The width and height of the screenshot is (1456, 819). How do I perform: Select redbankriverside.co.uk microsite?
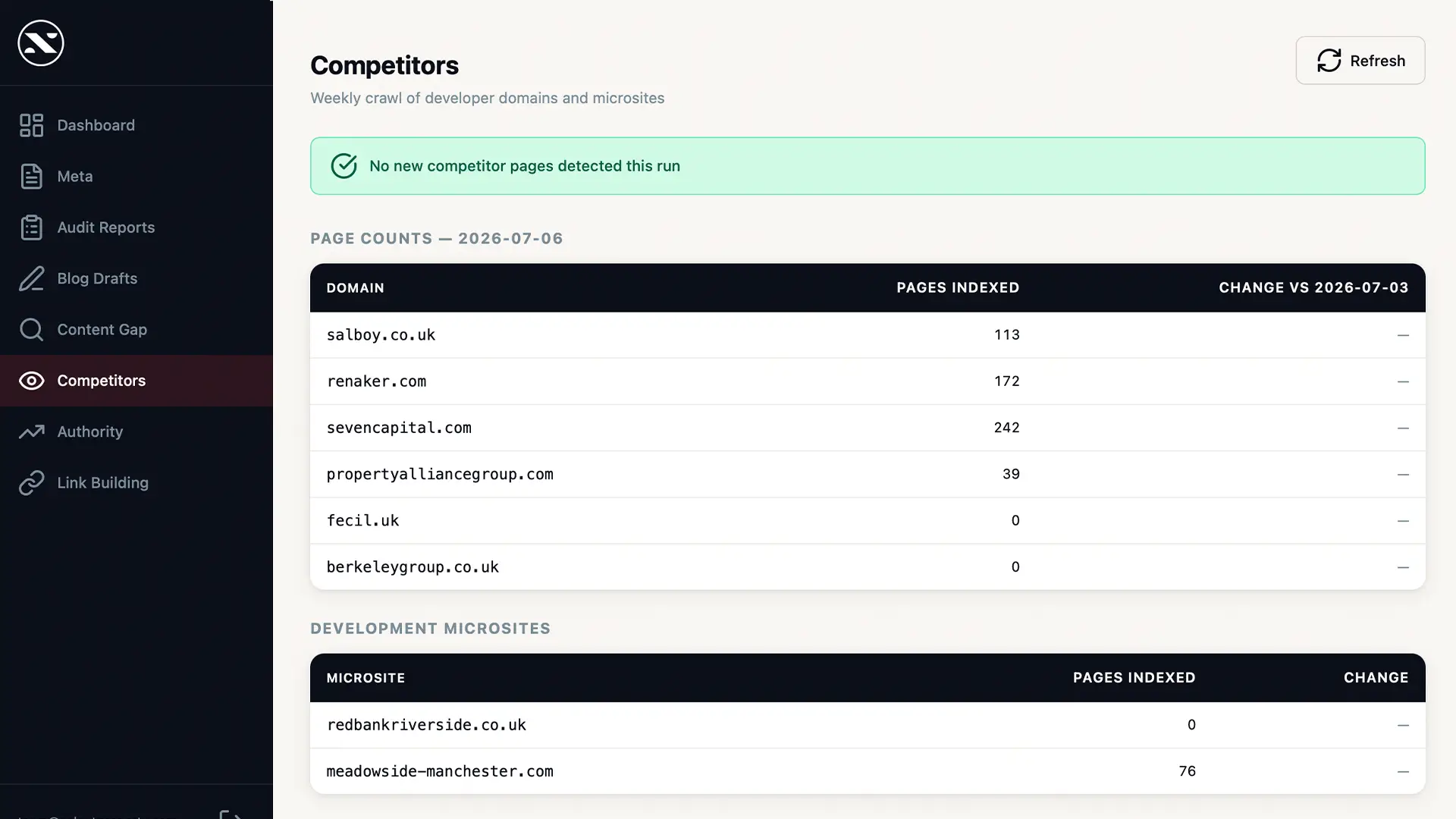(x=426, y=725)
